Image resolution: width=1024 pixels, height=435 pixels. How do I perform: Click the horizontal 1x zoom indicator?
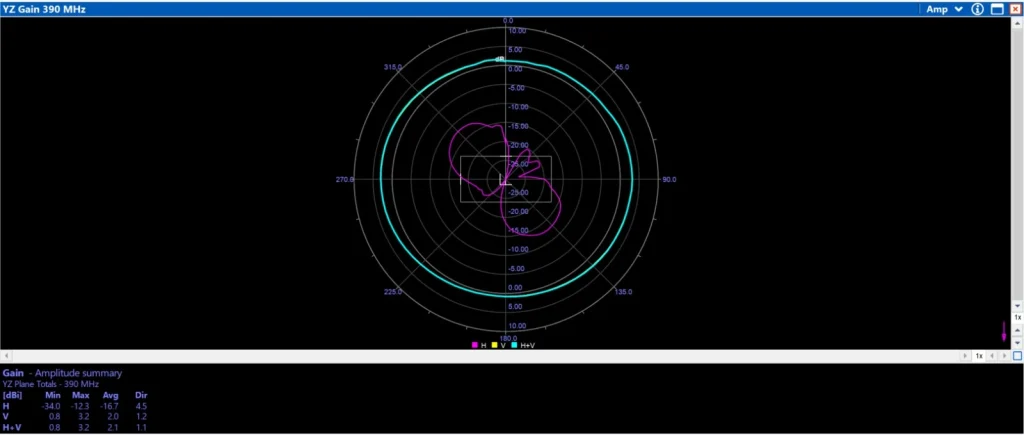979,356
